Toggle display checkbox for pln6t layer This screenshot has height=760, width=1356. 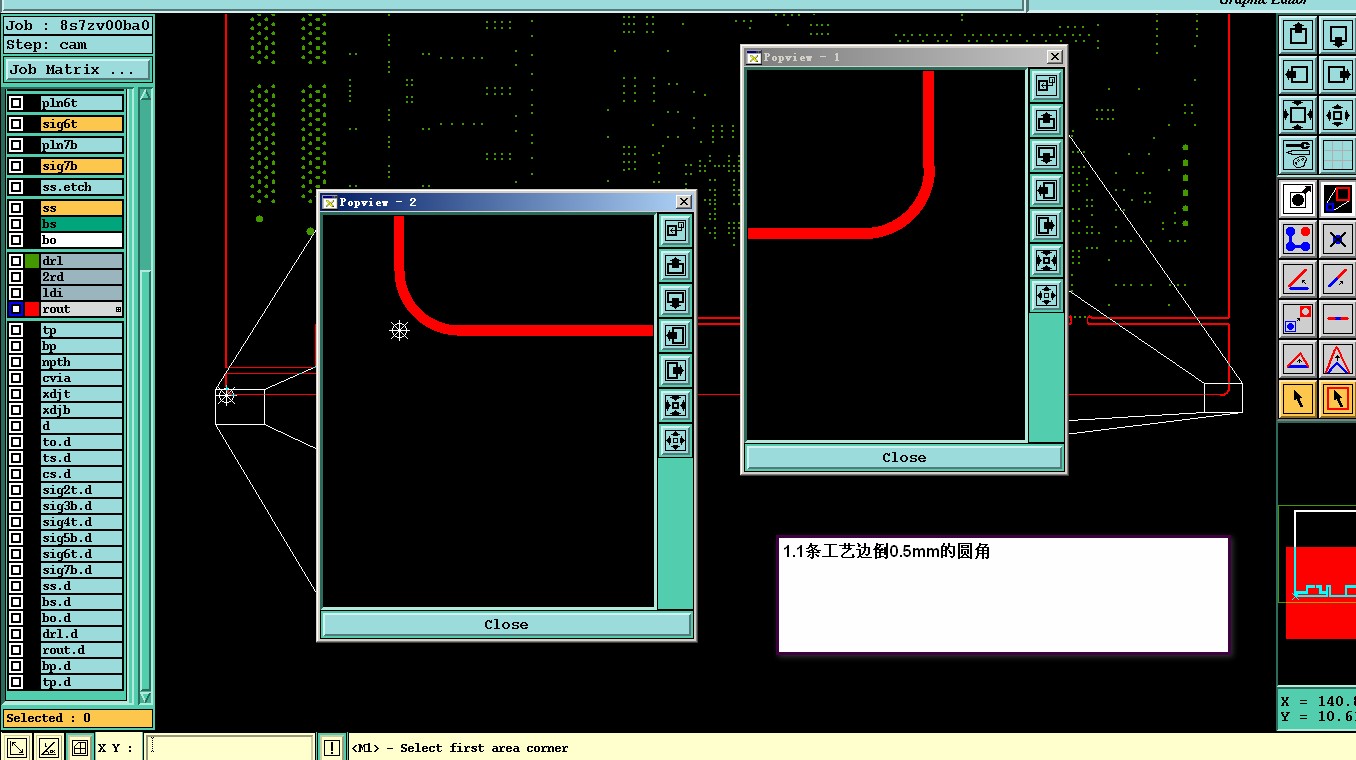point(16,103)
